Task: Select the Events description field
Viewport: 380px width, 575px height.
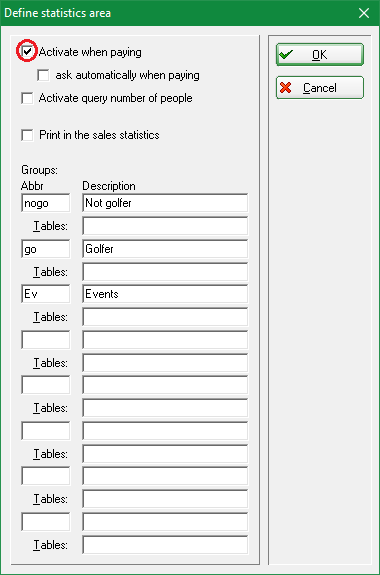Action: pos(165,294)
